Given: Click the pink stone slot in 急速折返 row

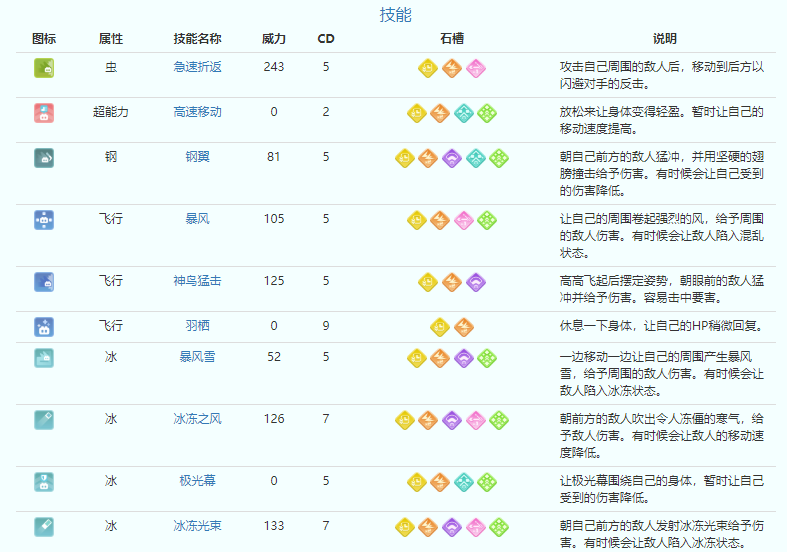Looking at the screenshot, I should pos(475,68).
